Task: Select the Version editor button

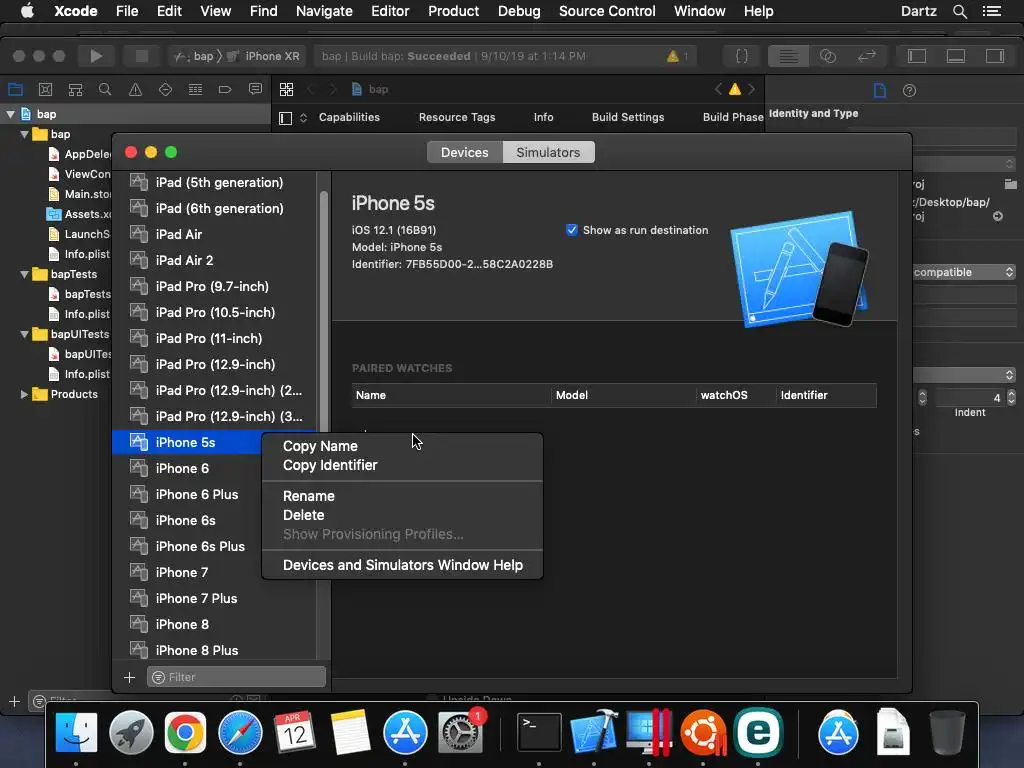Action: click(867, 56)
